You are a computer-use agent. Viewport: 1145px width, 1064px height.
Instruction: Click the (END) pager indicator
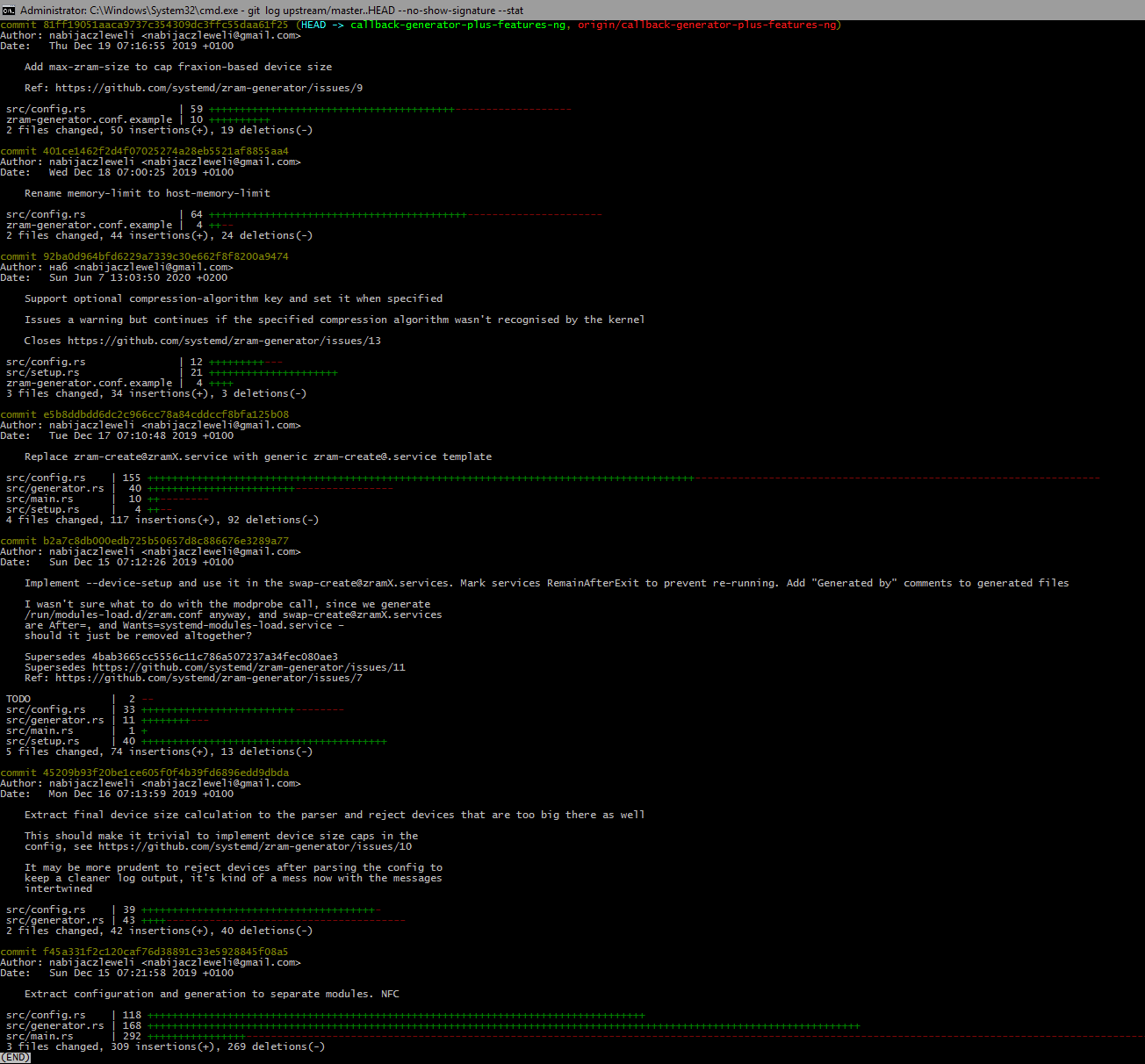(16, 1057)
